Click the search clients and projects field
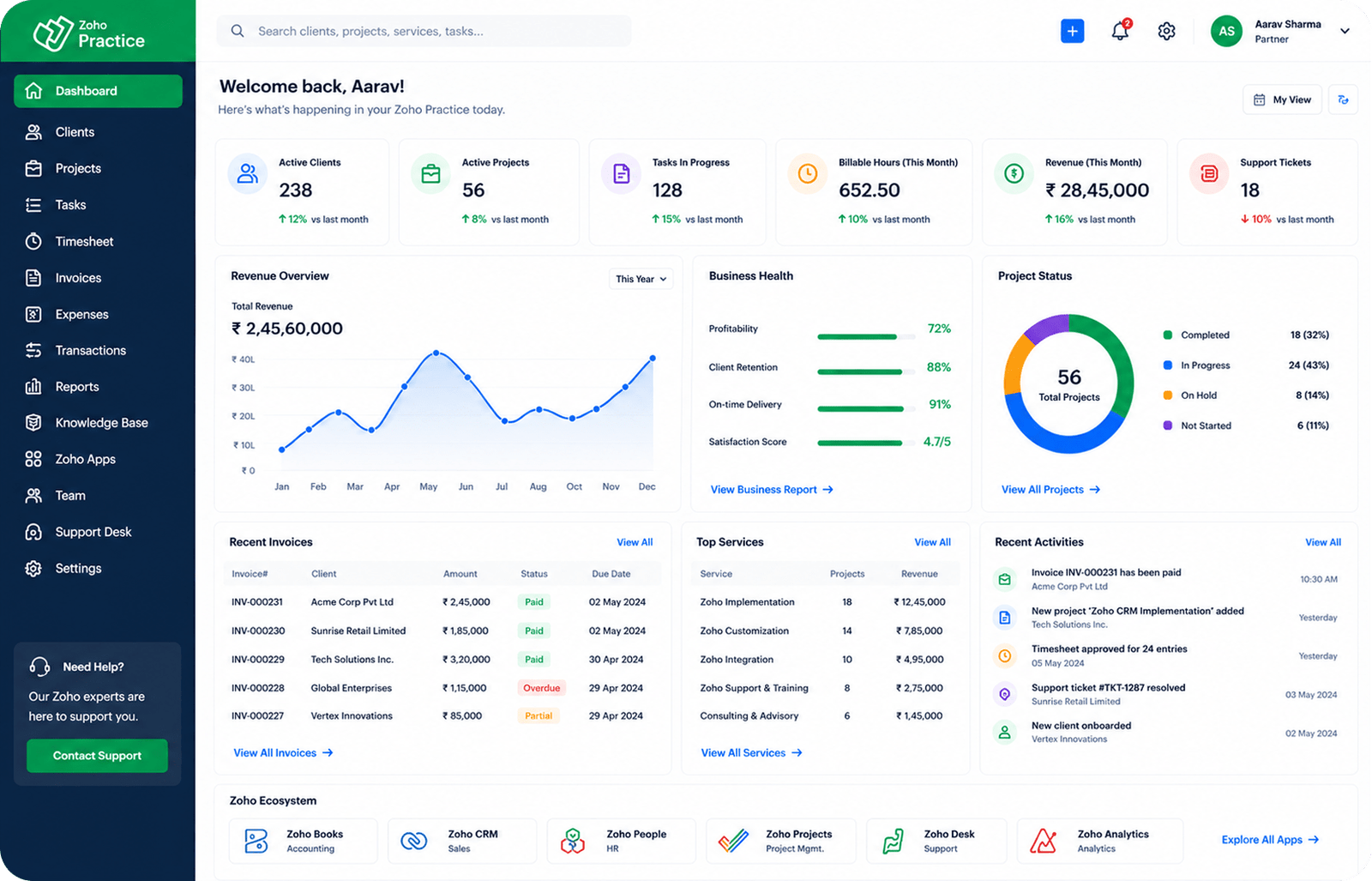The height and width of the screenshot is (881, 1372). tap(424, 31)
